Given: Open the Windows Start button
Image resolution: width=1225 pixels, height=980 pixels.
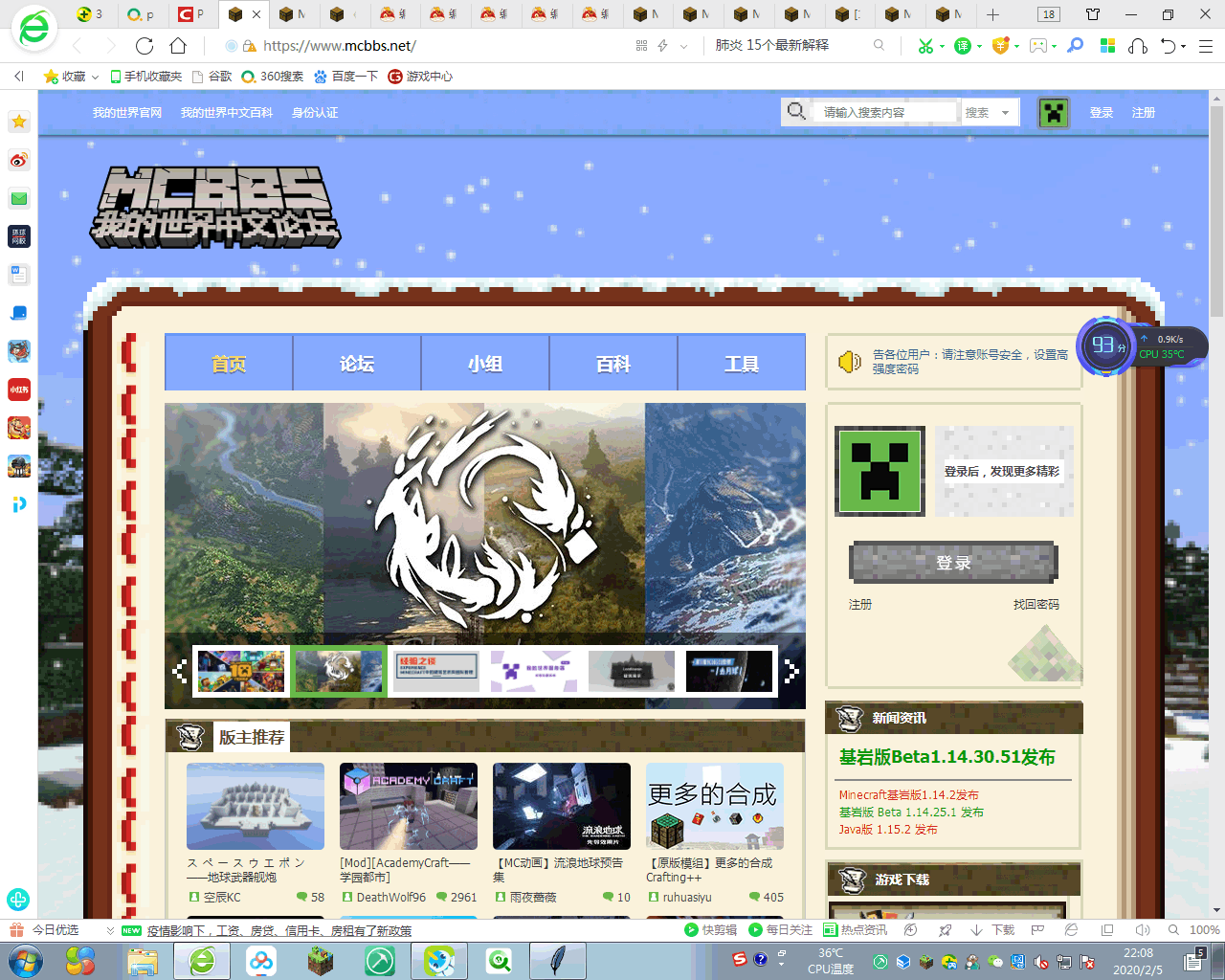Looking at the screenshot, I should pos(24,960).
